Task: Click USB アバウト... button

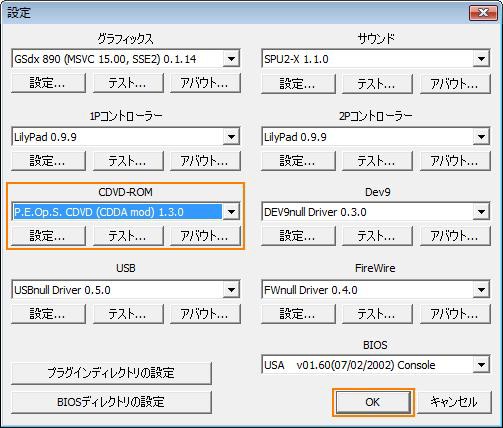Action: (205, 314)
